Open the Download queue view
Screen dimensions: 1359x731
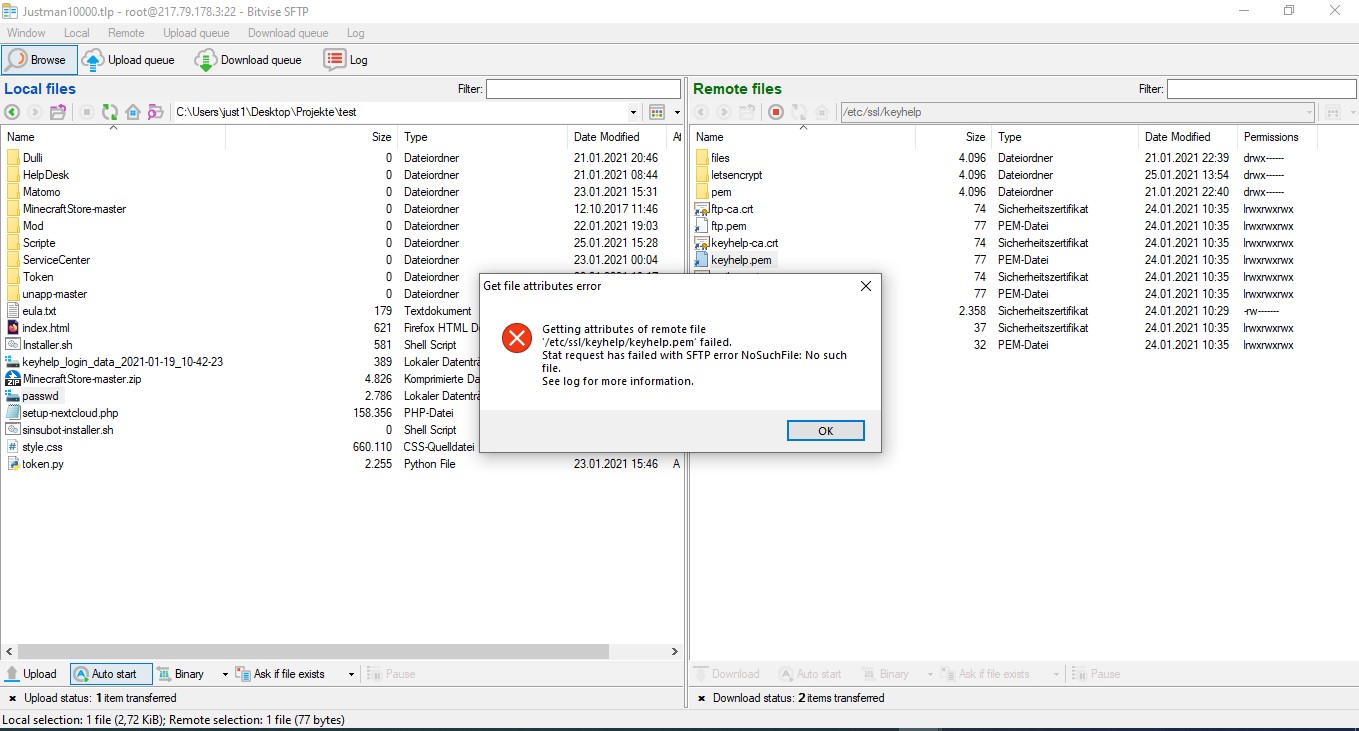tap(249, 60)
